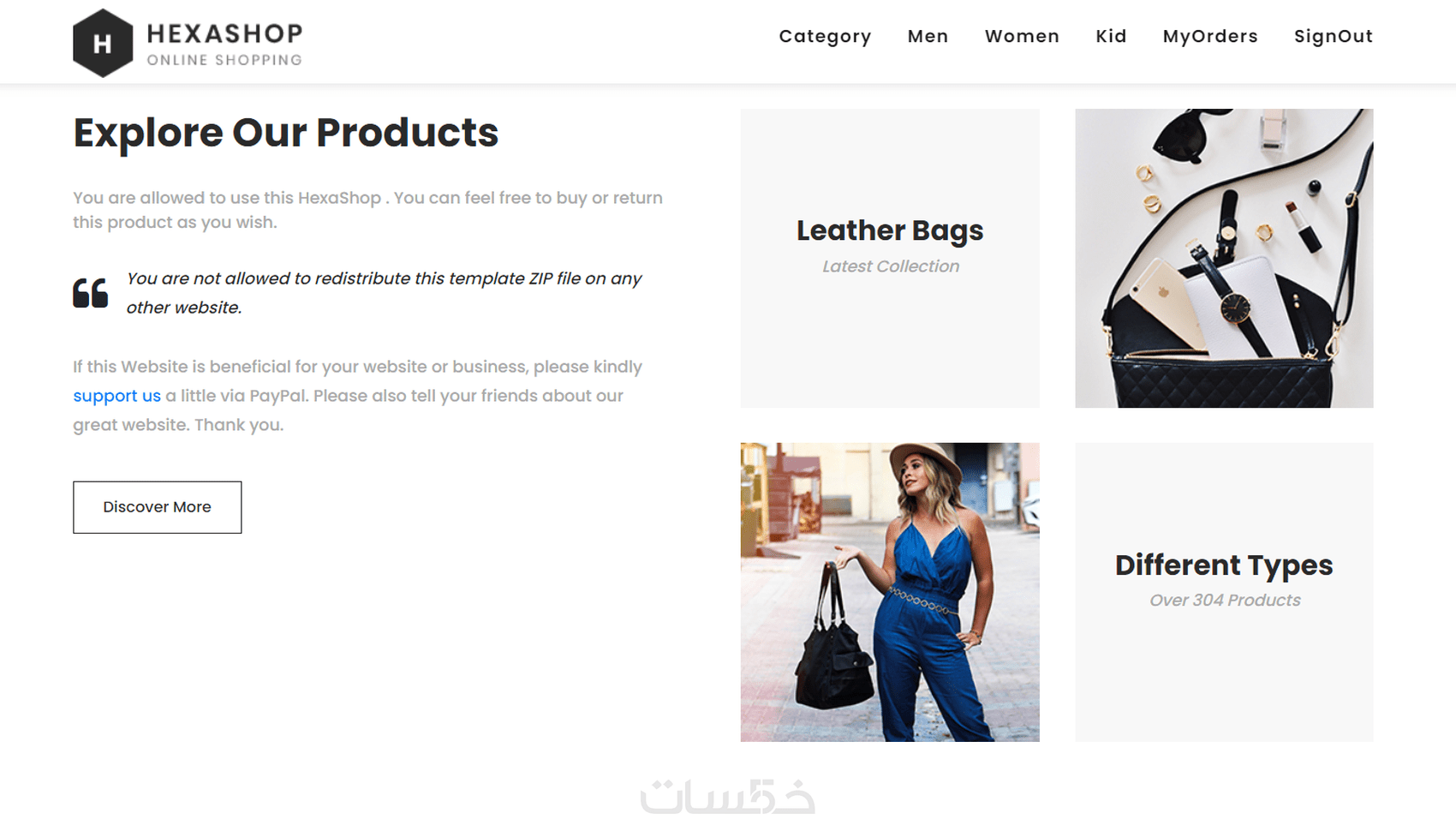Screen dimensions: 1456x831
Task: Click the Khamsat watermark logo
Action: click(x=727, y=796)
